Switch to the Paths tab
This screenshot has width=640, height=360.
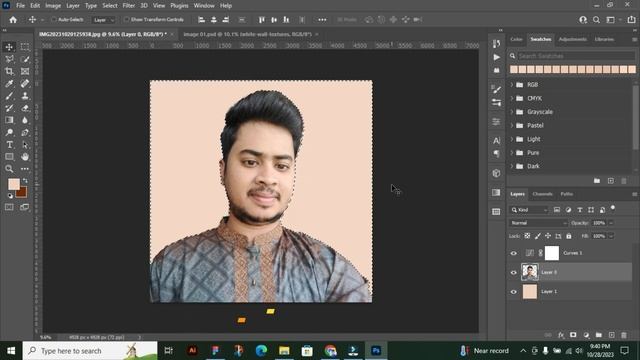(567, 194)
